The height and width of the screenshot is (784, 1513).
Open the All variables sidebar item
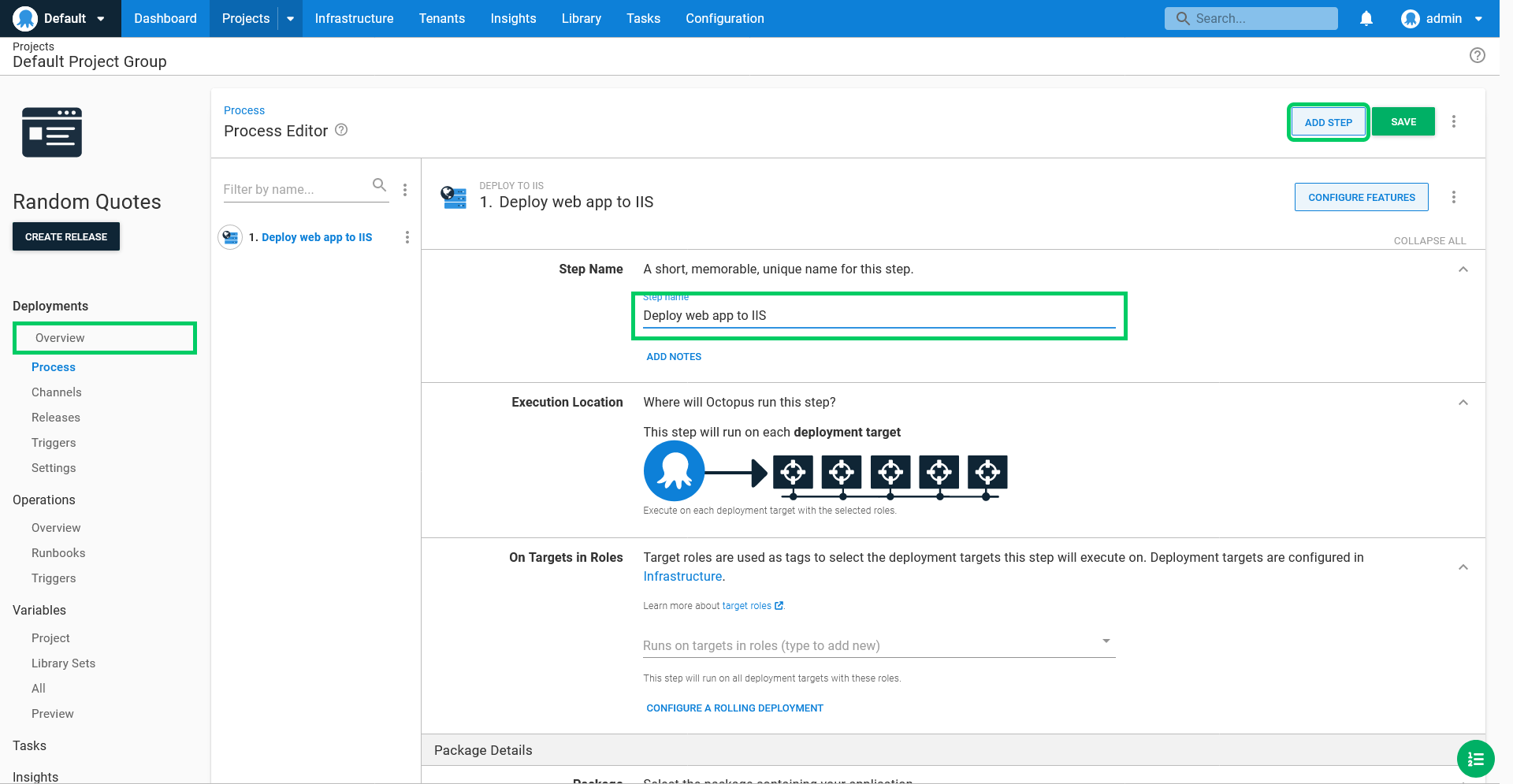pyautogui.click(x=39, y=689)
